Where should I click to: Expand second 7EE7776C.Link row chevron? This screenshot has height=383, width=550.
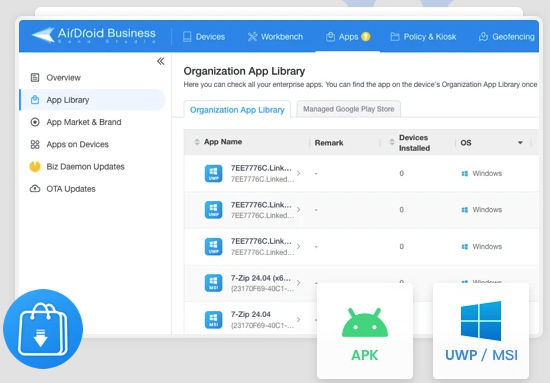[x=298, y=210]
